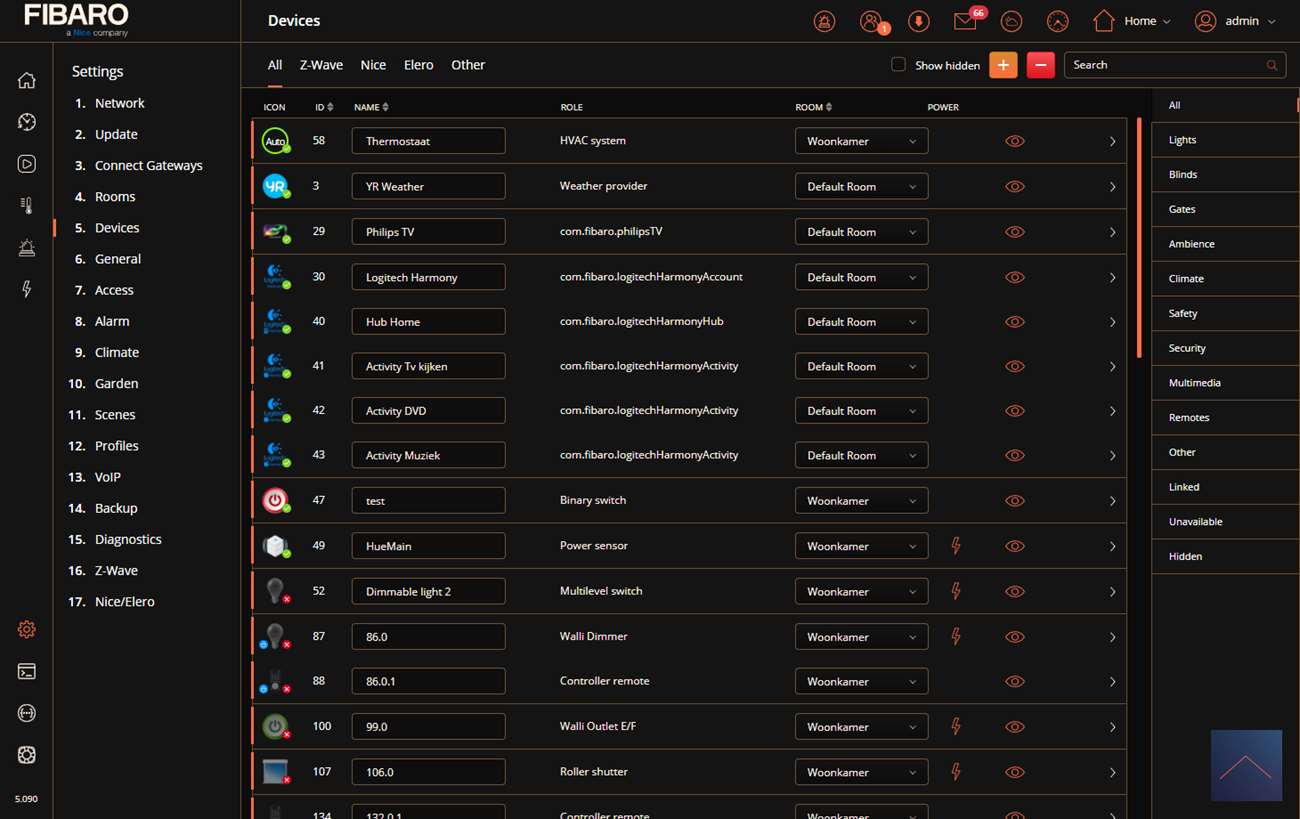
Task: Select the Lights category filter
Action: [1183, 140]
